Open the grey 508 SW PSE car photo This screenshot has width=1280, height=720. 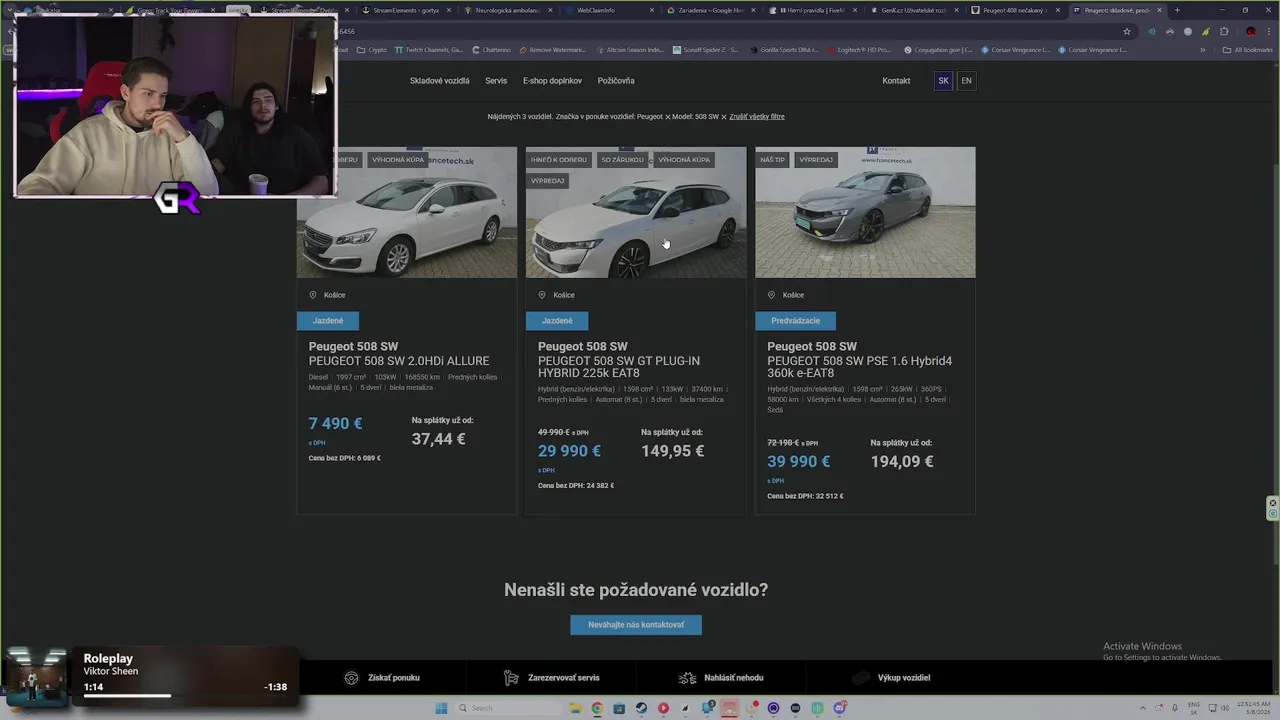click(865, 212)
